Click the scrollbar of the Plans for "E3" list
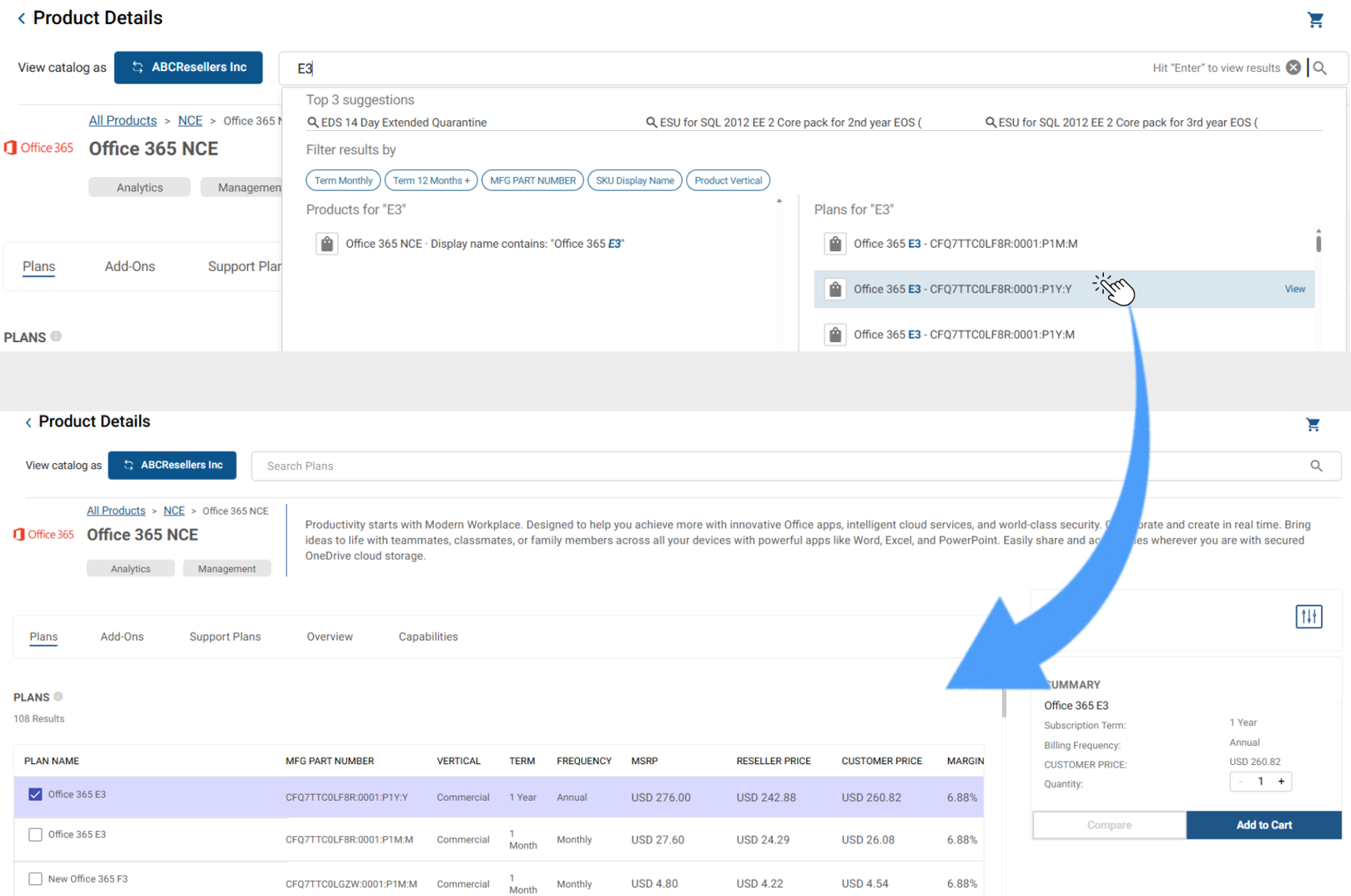The image size is (1351, 896). 1318,243
